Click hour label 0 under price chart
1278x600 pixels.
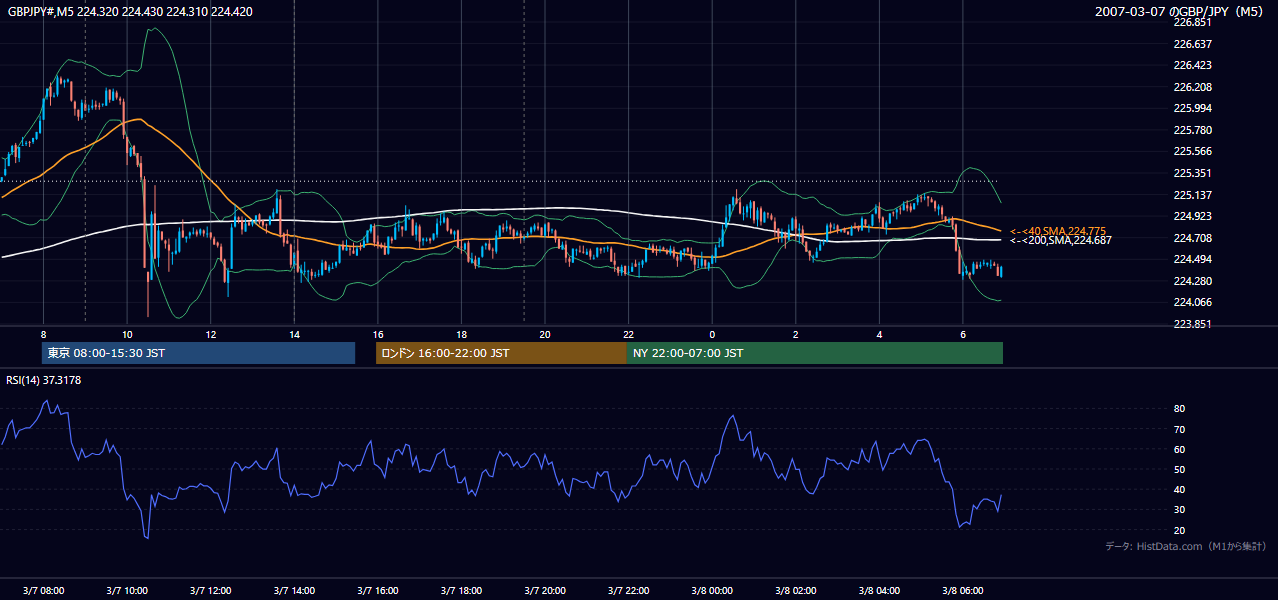click(x=712, y=334)
